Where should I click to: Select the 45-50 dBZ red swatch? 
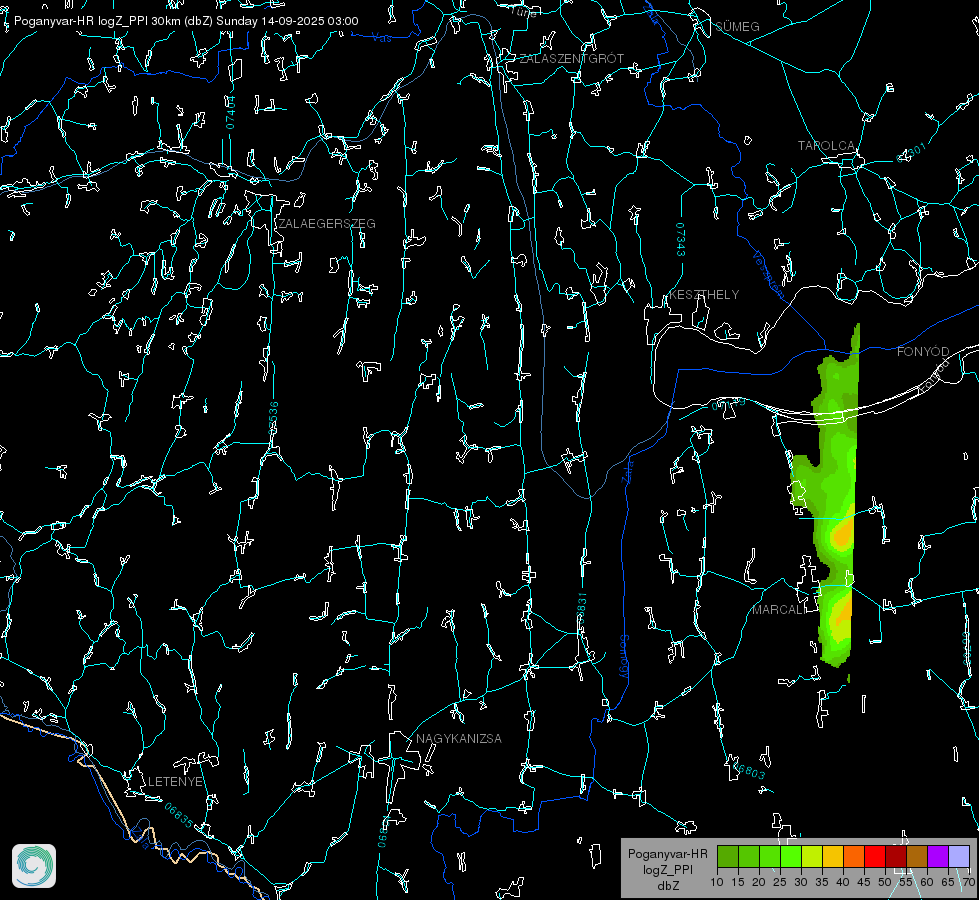[x=875, y=856]
